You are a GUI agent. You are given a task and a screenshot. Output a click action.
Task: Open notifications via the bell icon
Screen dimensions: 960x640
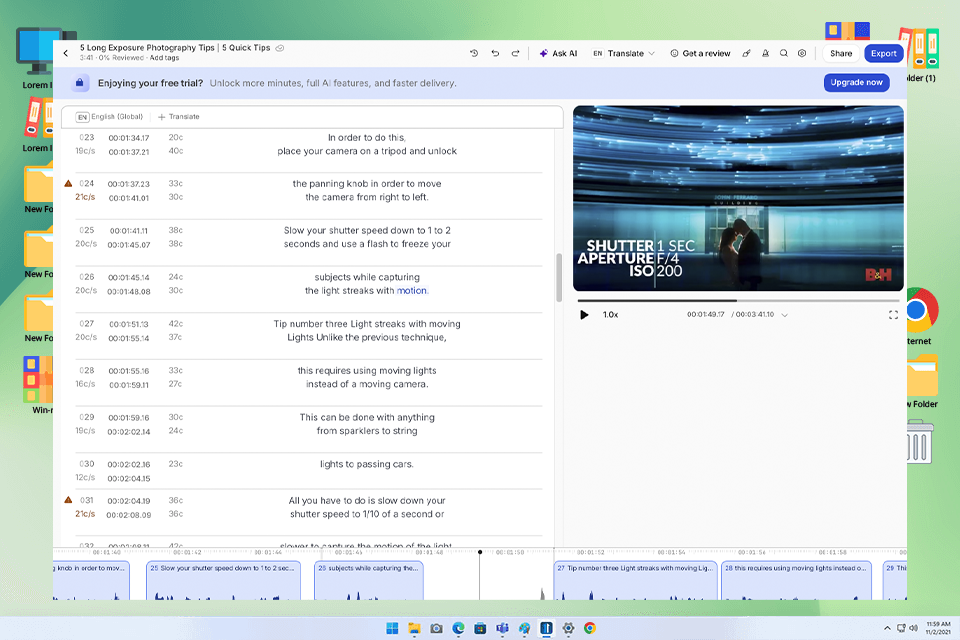pyautogui.click(x=765, y=54)
